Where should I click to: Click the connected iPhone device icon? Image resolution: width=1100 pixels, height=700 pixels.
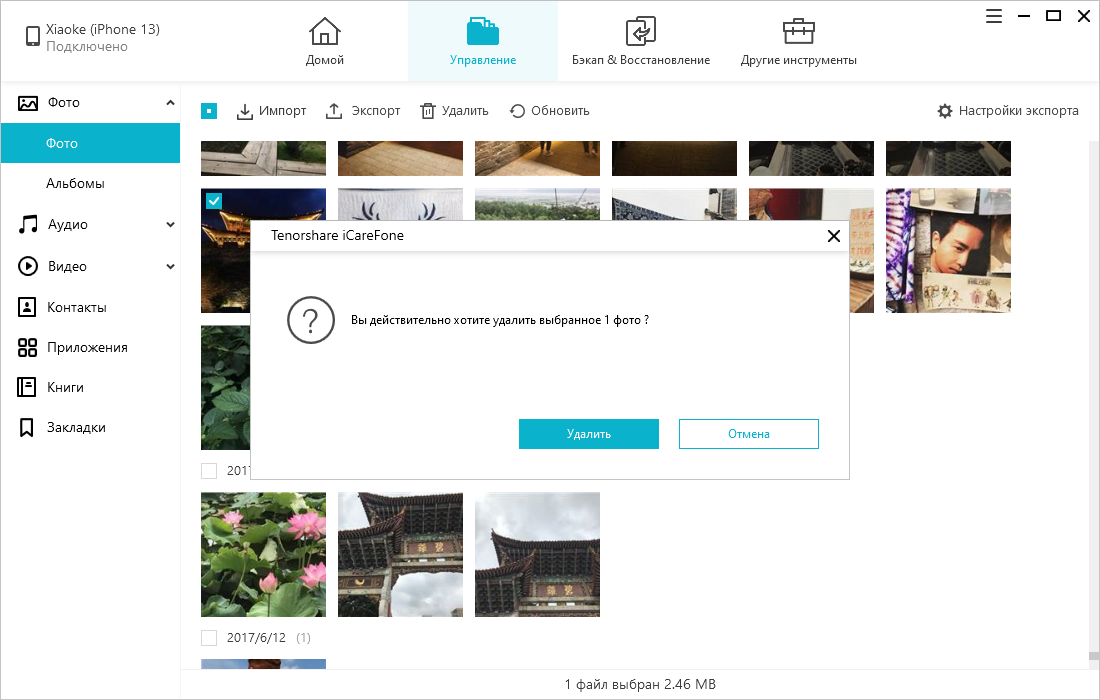pos(32,36)
